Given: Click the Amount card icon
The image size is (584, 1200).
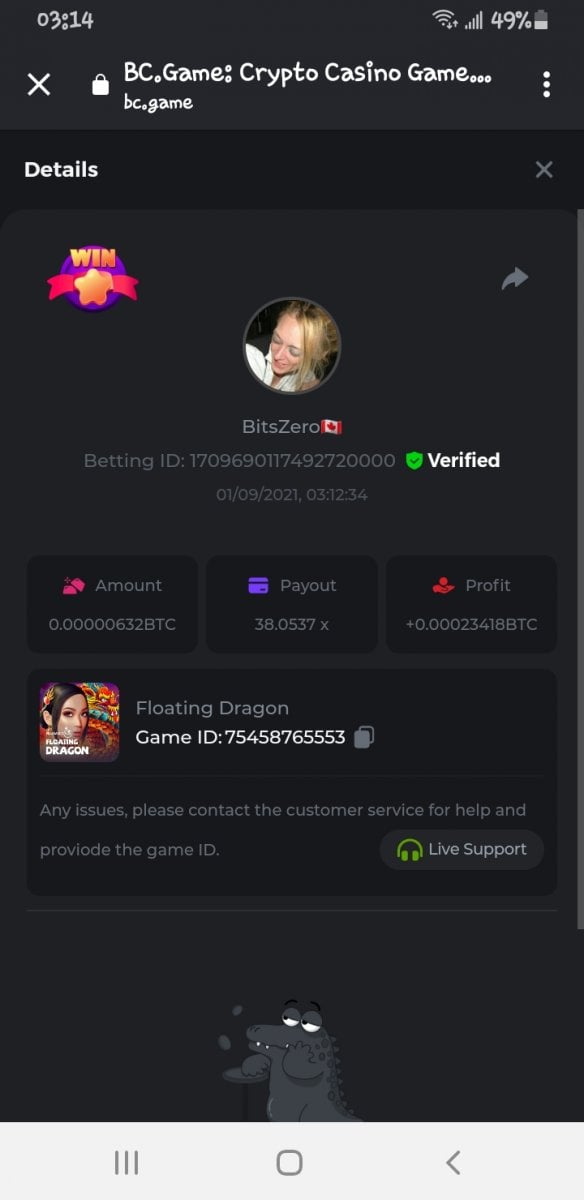Looking at the screenshot, I should pyautogui.click(x=73, y=586).
